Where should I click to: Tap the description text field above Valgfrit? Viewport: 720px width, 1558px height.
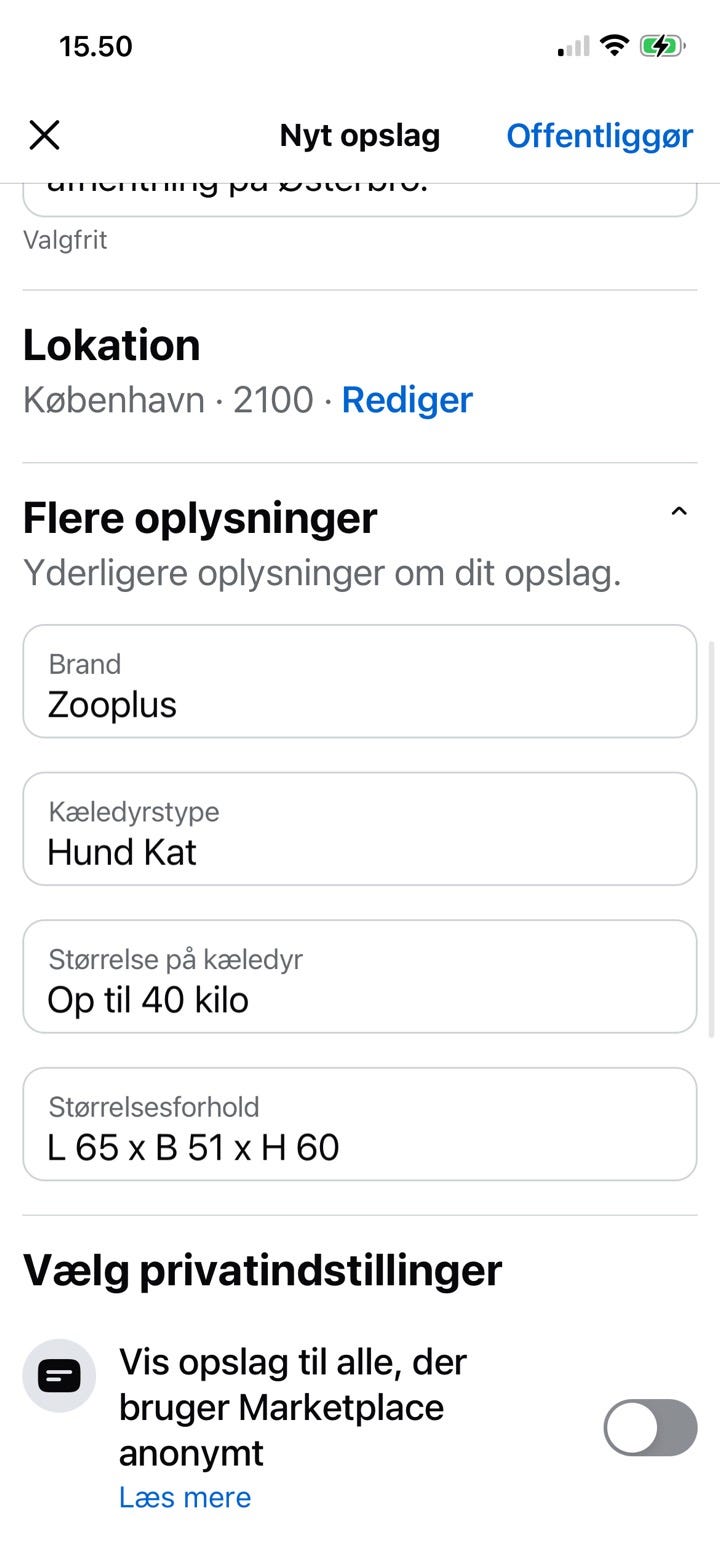(360, 198)
